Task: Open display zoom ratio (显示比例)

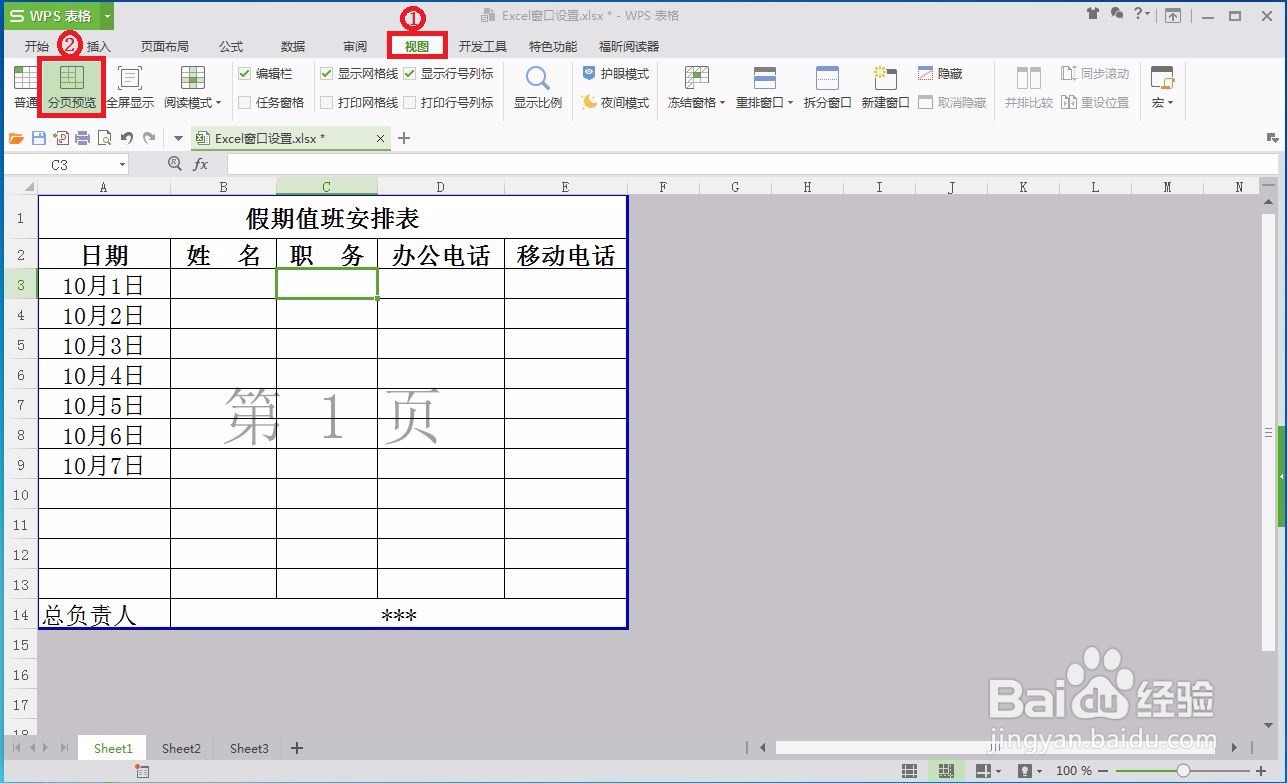Action: (538, 88)
